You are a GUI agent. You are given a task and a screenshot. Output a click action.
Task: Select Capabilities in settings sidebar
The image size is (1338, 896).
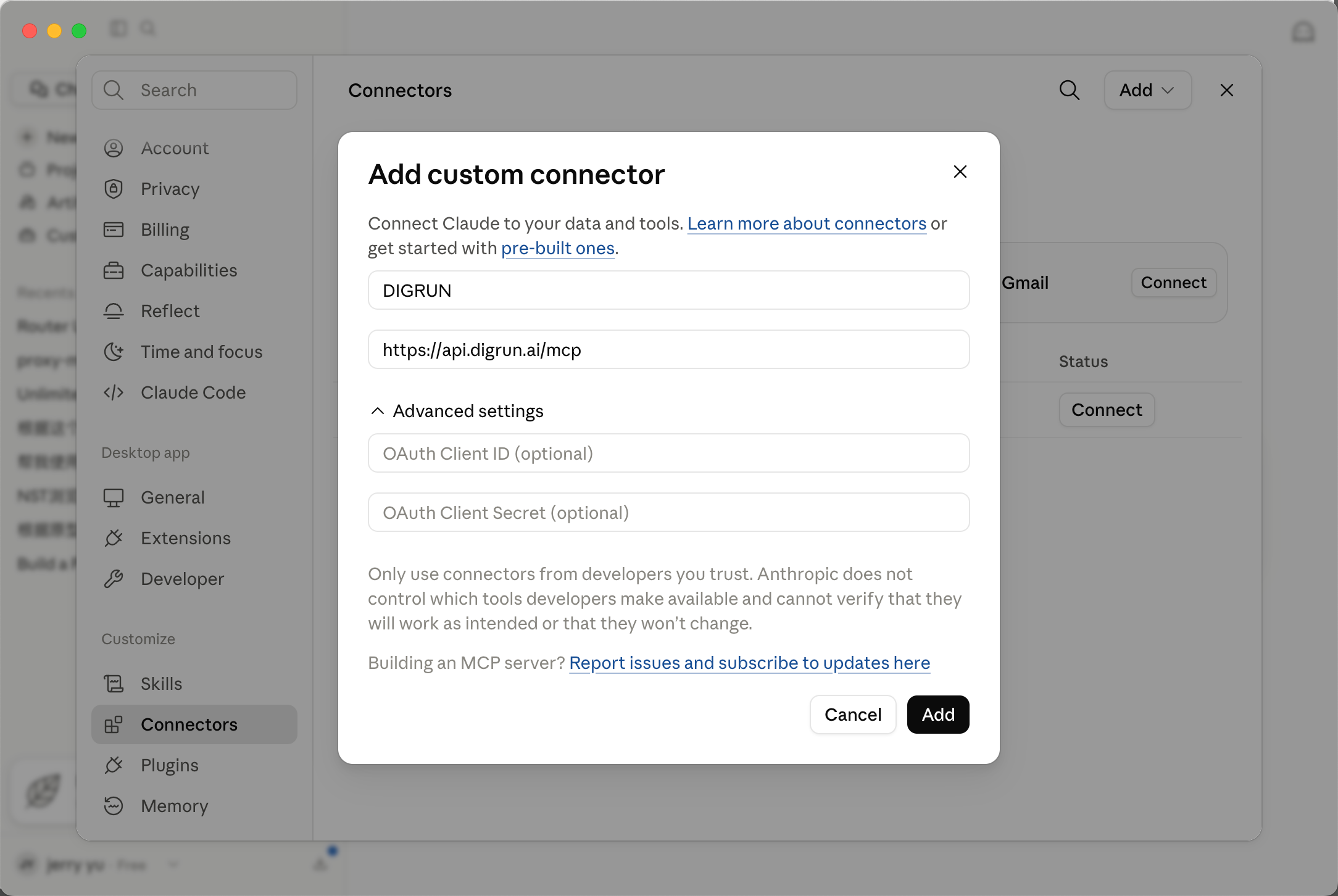[x=194, y=270]
